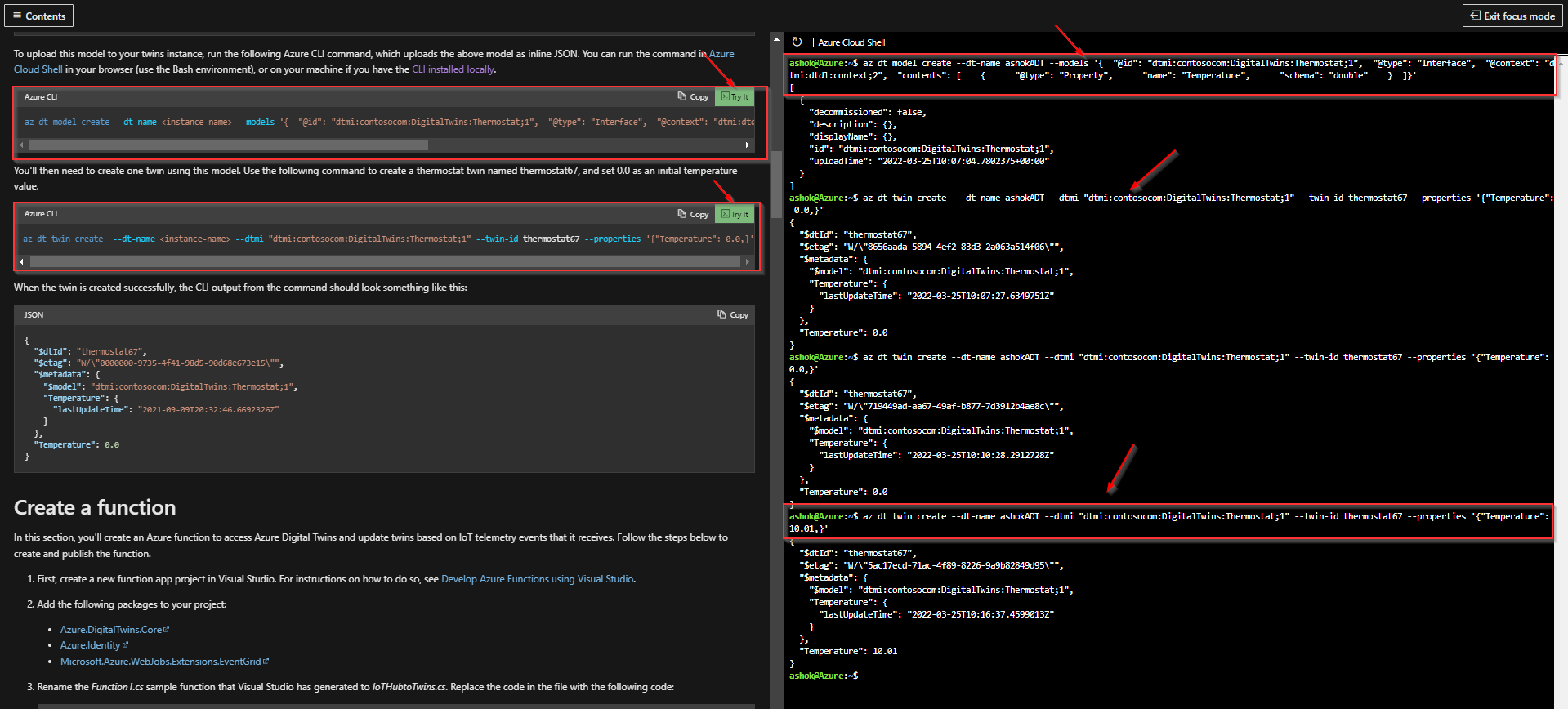Copy the az dt model create command
The image size is (1568, 709).
pyautogui.click(x=693, y=96)
